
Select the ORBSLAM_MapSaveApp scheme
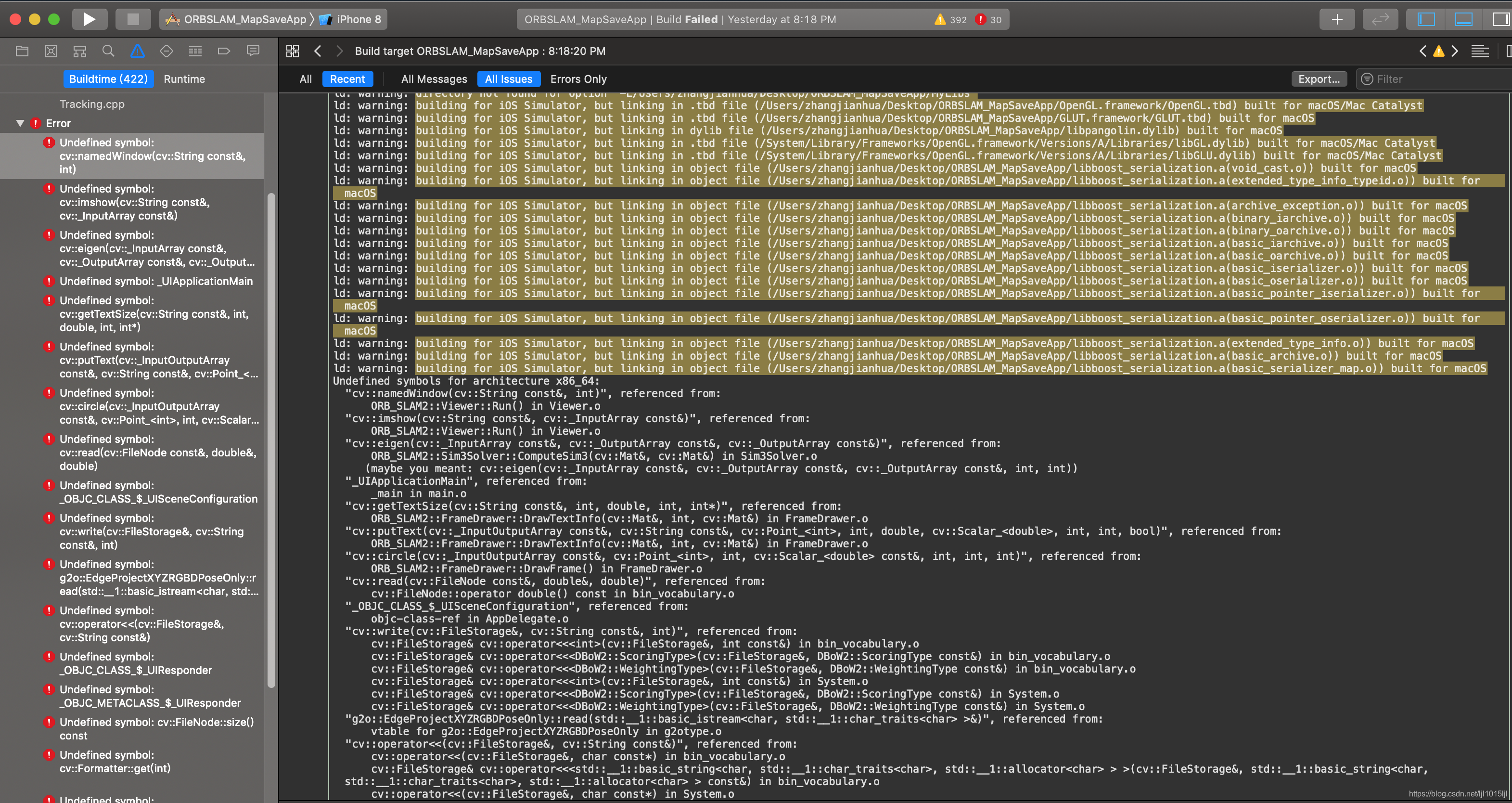click(x=236, y=19)
